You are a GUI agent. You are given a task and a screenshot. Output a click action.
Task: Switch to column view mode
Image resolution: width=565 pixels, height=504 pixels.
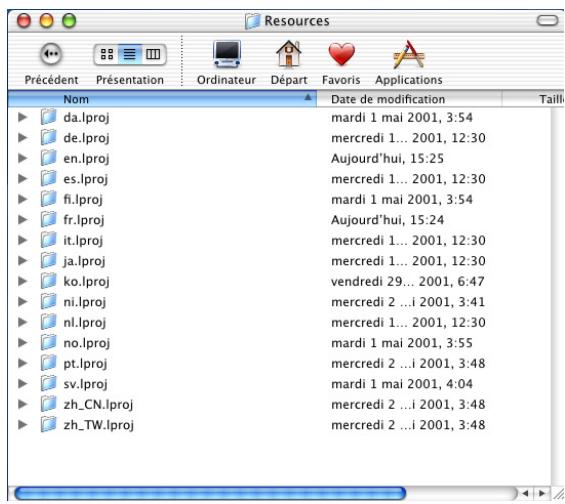(153, 54)
